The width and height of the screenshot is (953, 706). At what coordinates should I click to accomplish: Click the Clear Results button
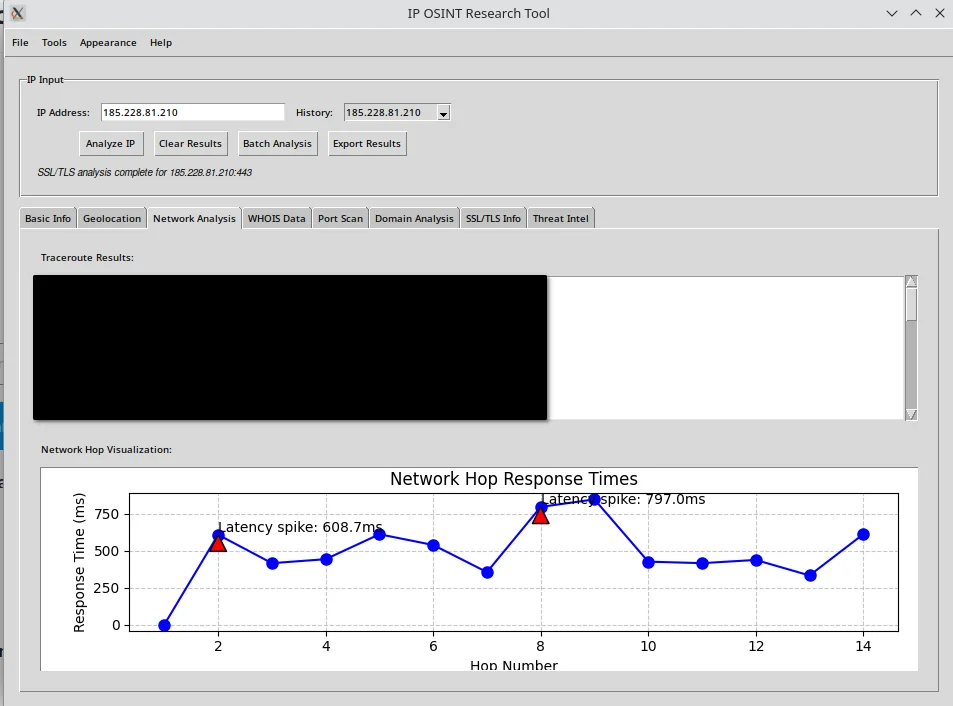[x=190, y=144]
